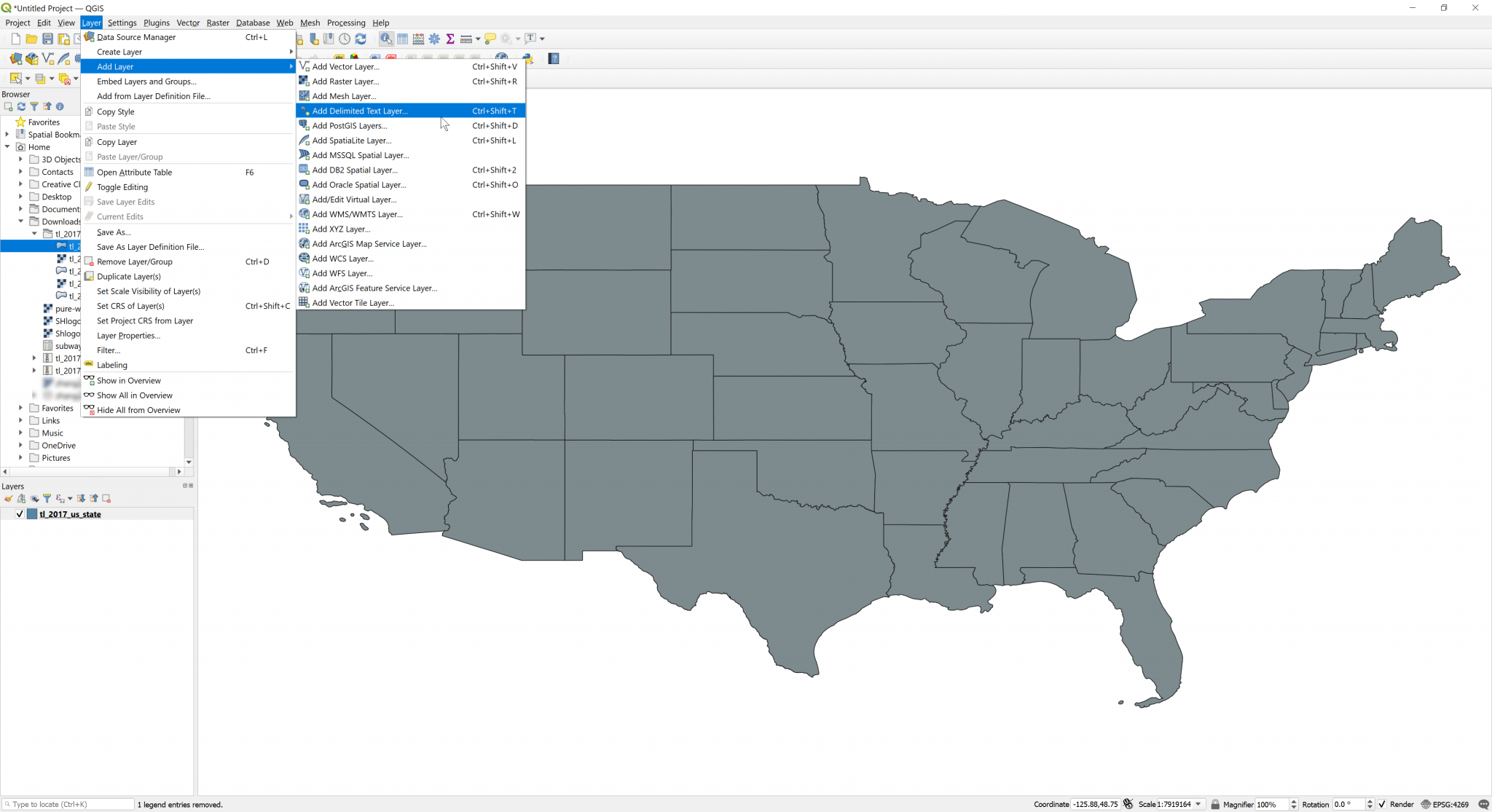Open the Messages log panel button

click(1483, 804)
